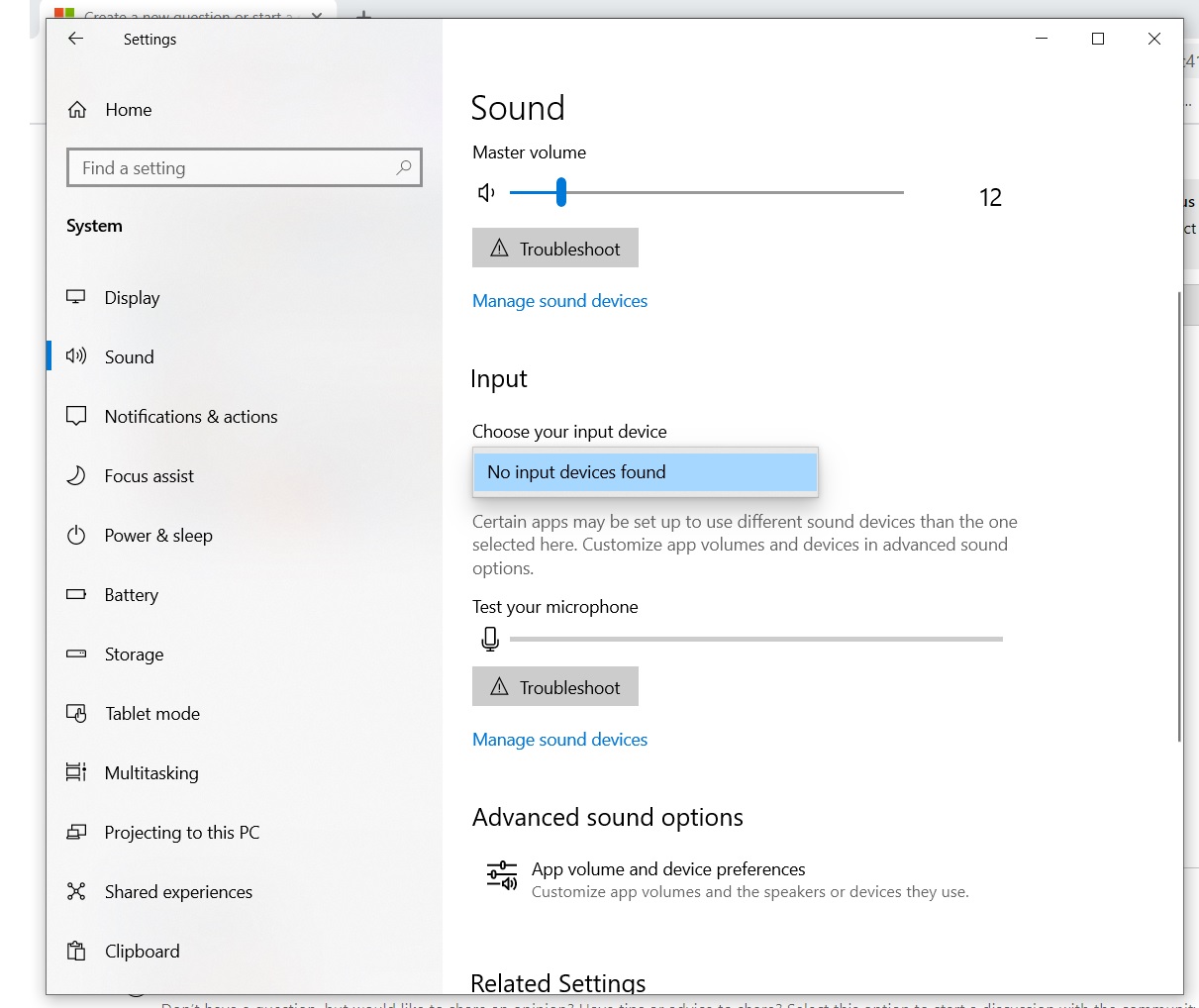Minimize the Settings window

pos(1042,39)
